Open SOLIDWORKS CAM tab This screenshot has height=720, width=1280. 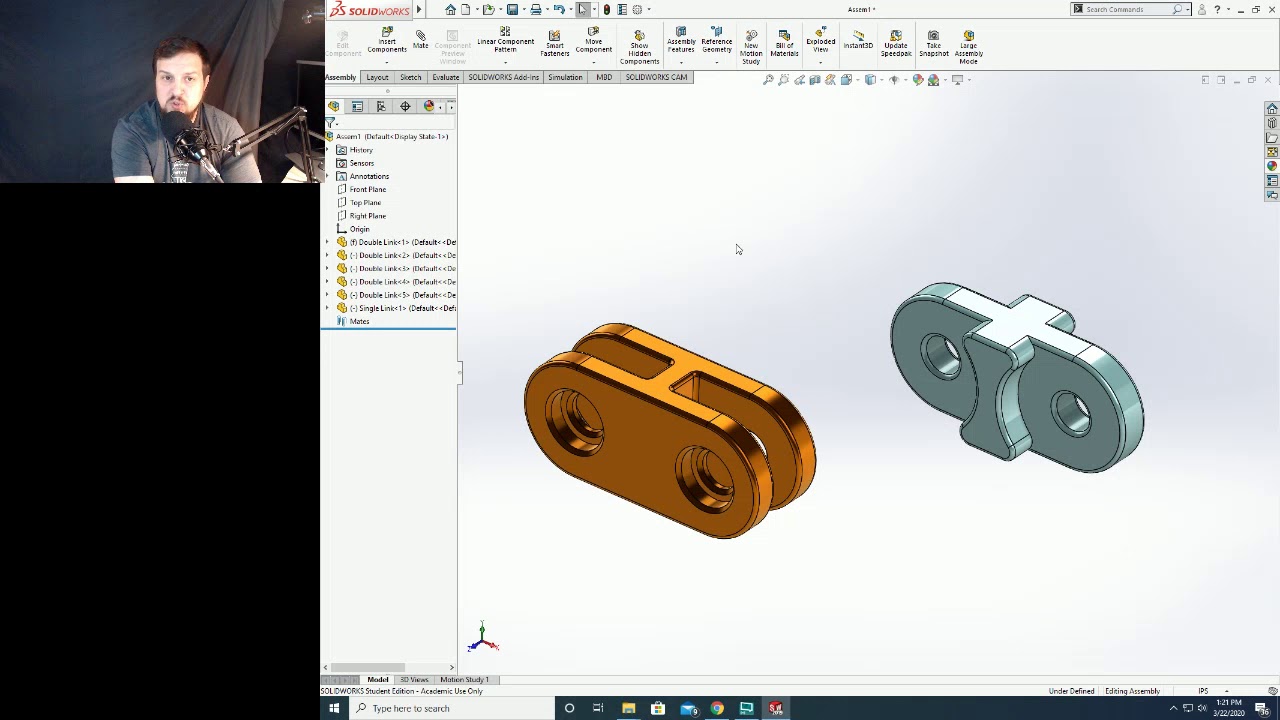pos(656,77)
